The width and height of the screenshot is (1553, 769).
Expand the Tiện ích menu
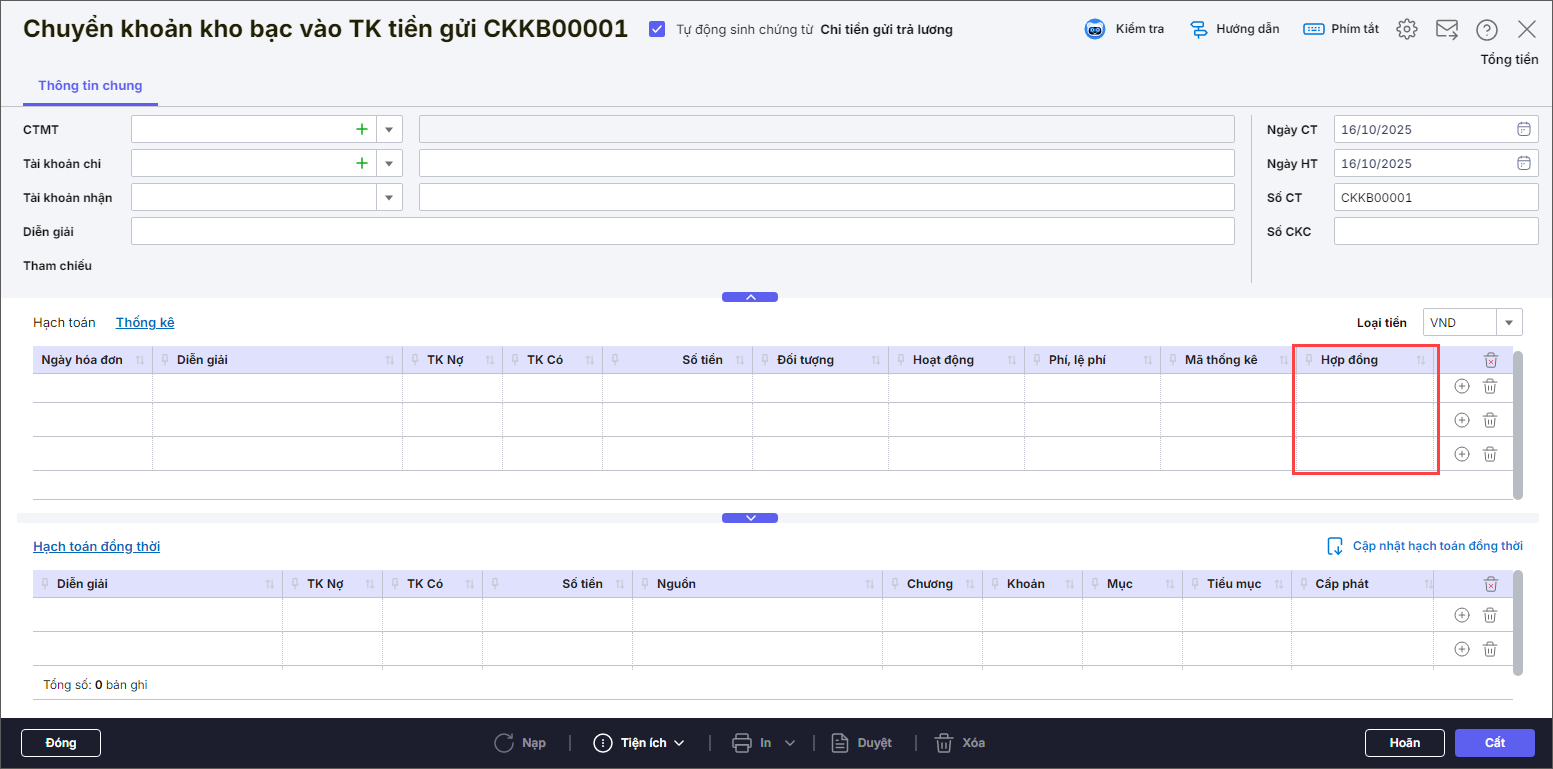point(640,743)
